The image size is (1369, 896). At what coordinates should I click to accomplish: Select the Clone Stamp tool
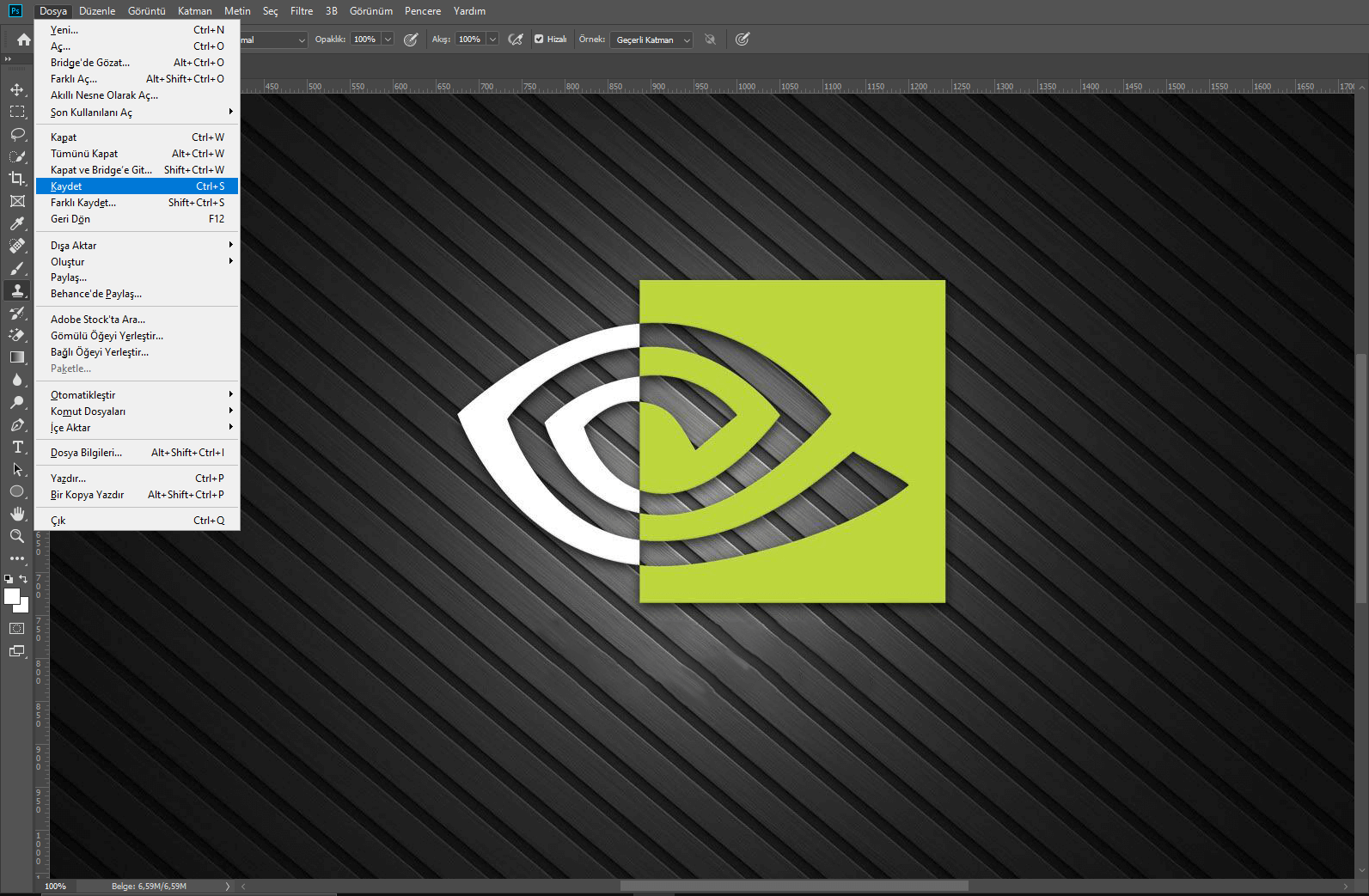click(17, 290)
